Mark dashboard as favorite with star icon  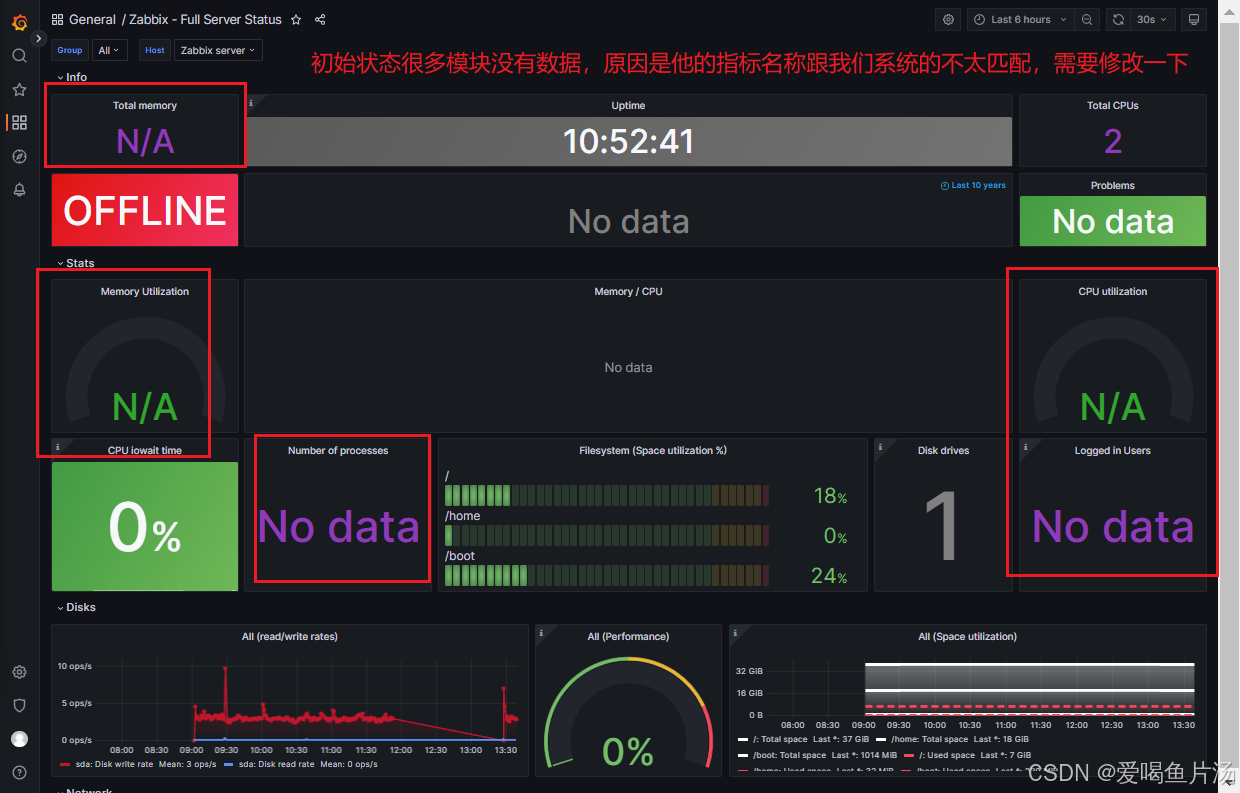click(295, 19)
